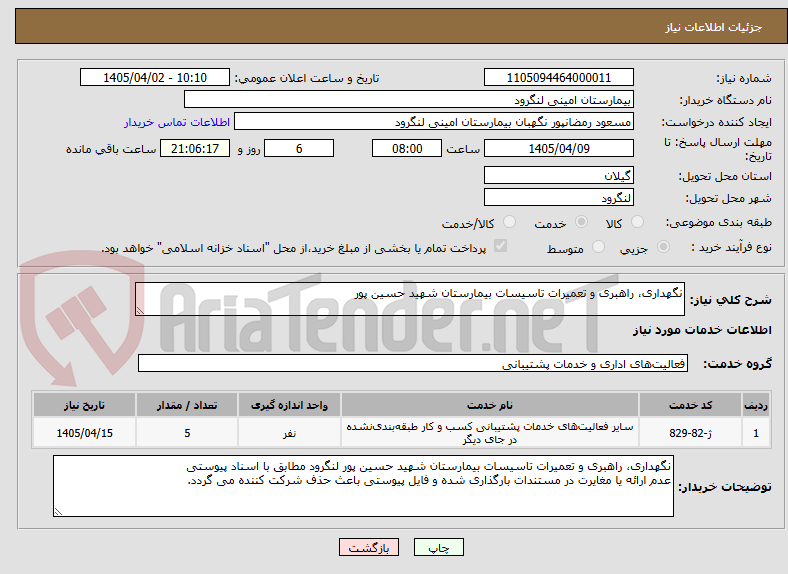This screenshot has width=788, height=574.
Task: Click the quantity cell showing 5
Action: click(x=187, y=433)
